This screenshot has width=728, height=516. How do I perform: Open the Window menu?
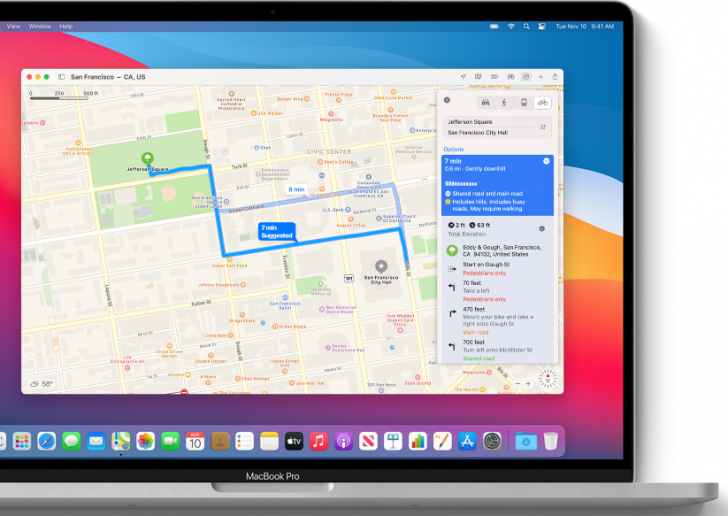click(x=40, y=26)
